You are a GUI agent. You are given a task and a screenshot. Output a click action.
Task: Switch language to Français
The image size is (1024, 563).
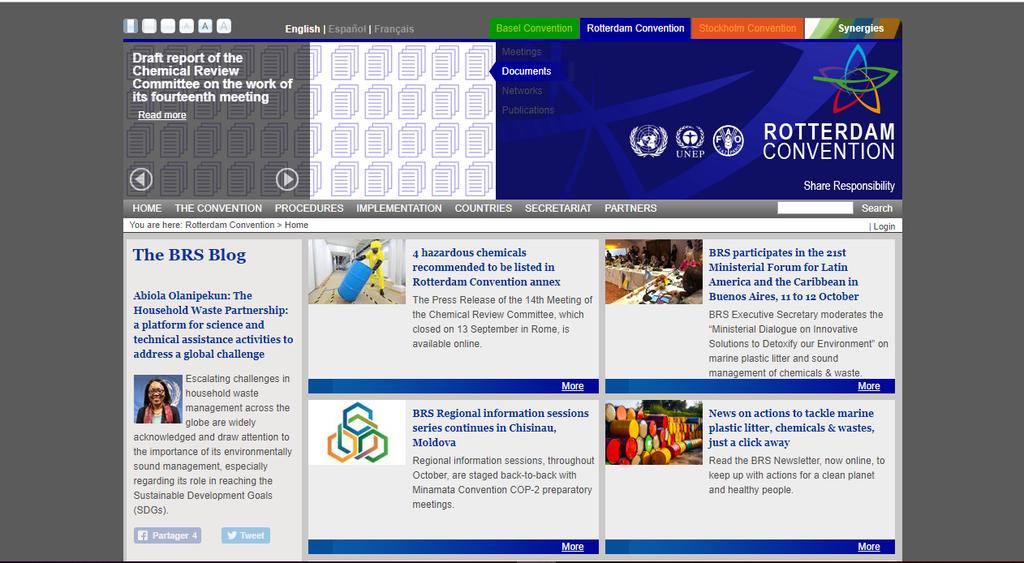(394, 29)
